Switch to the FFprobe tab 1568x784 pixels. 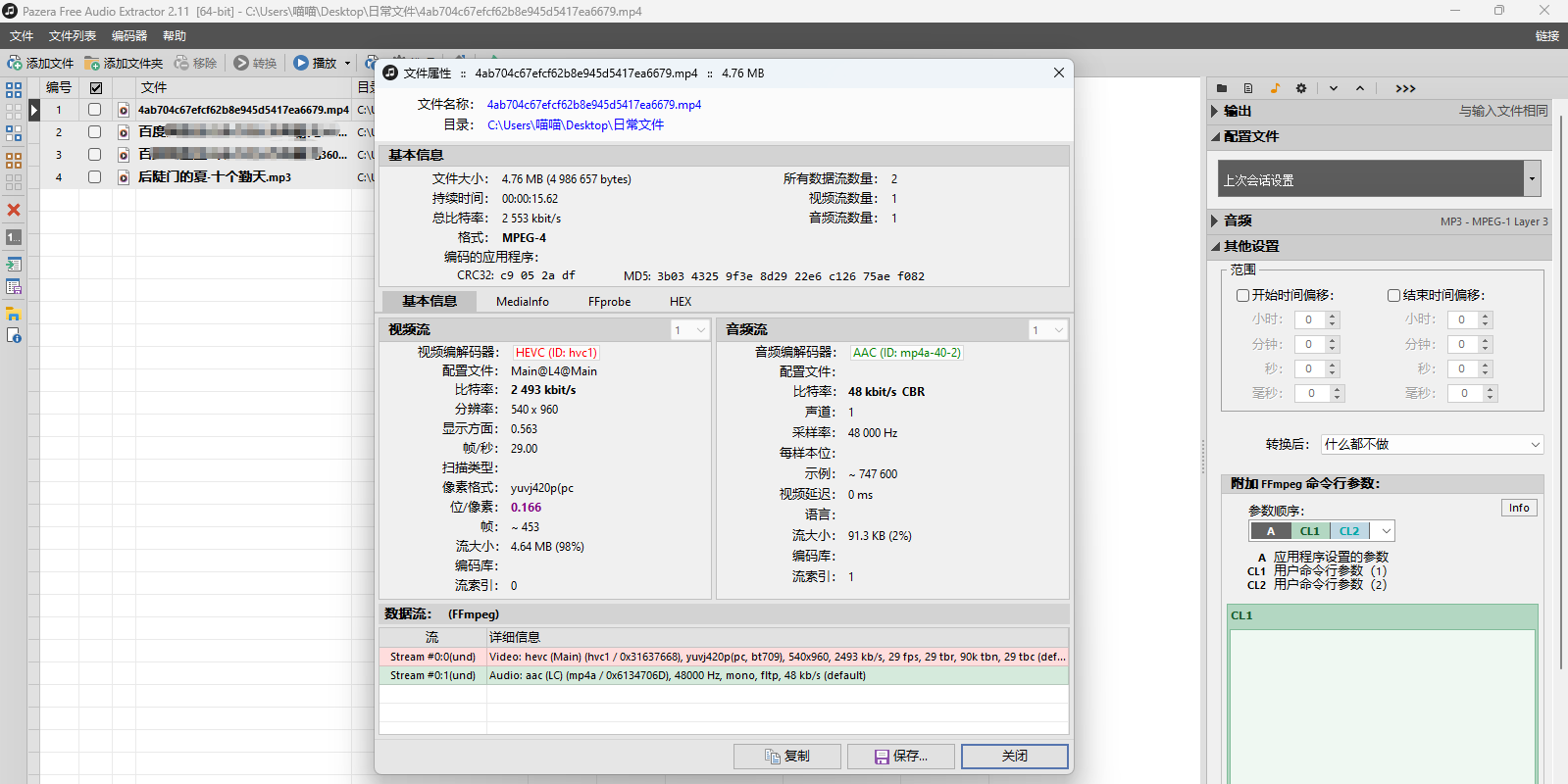(609, 302)
